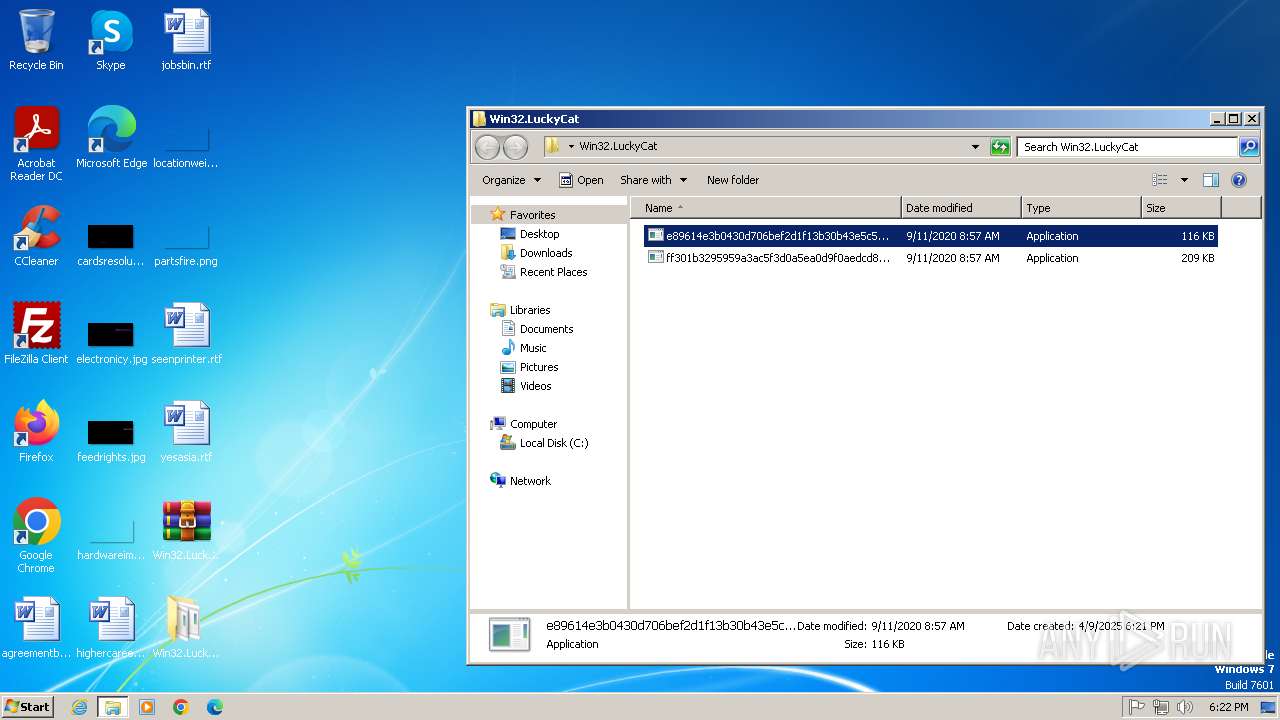This screenshot has height=720, width=1280.
Task: Launch Skype from the desktop
Action: point(111,40)
